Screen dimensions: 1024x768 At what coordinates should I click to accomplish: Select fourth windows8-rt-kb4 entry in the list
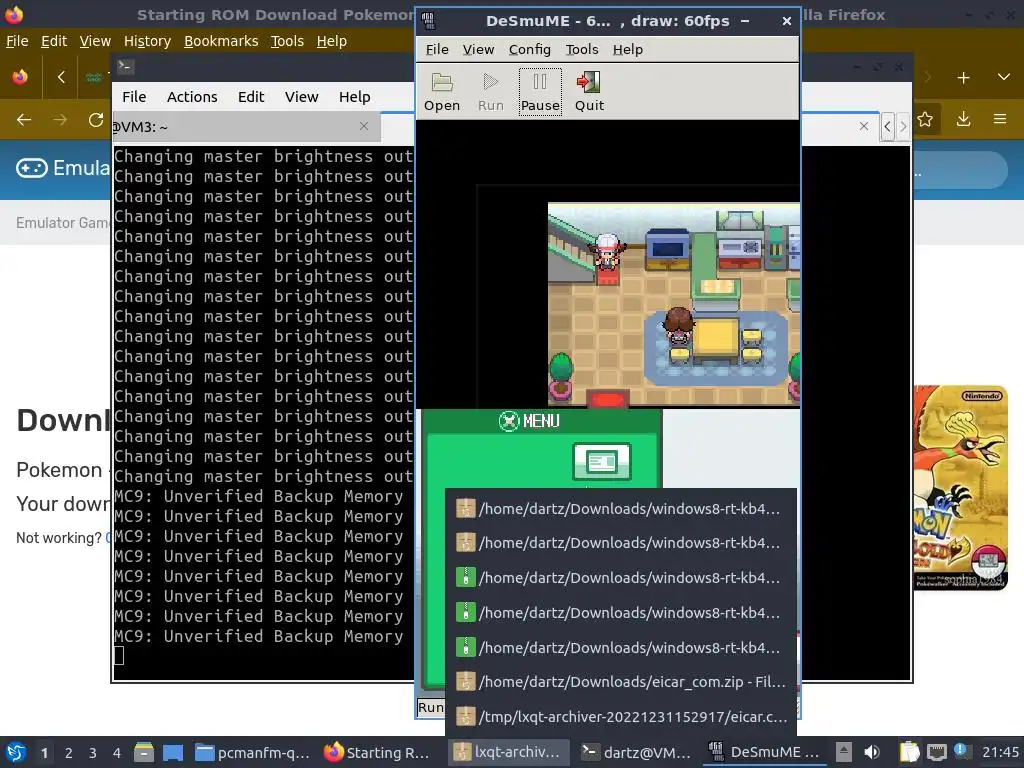point(621,613)
